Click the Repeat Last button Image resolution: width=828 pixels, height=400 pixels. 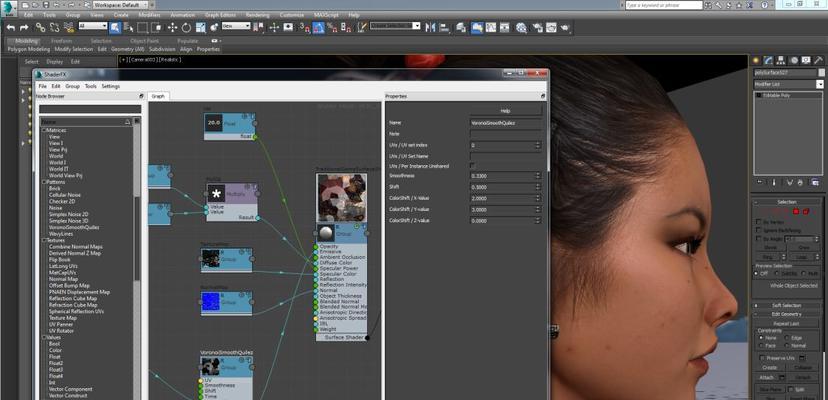click(786, 323)
